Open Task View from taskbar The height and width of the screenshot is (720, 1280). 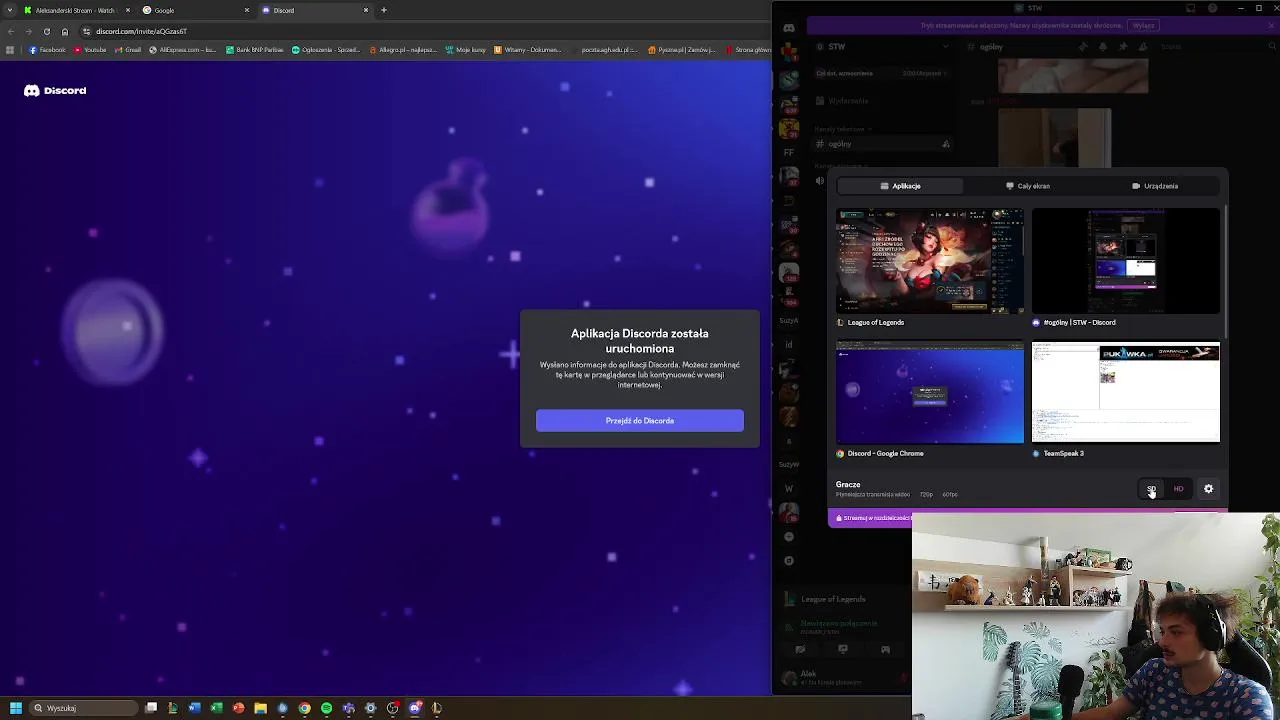pyautogui.click(x=151, y=708)
